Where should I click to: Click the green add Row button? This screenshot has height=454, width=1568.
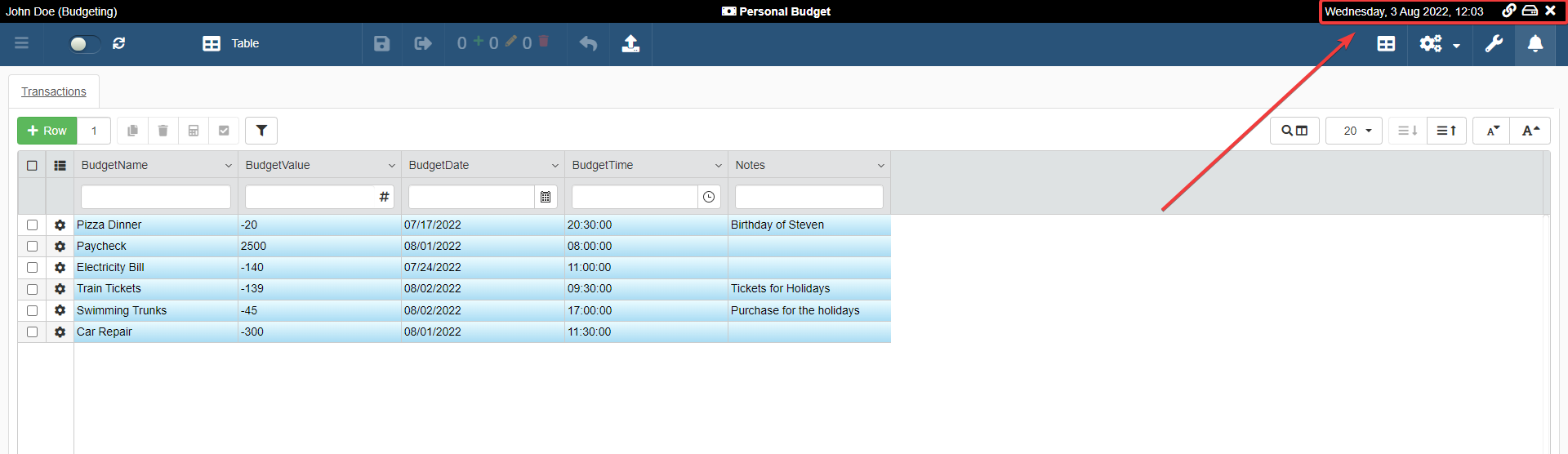[47, 131]
